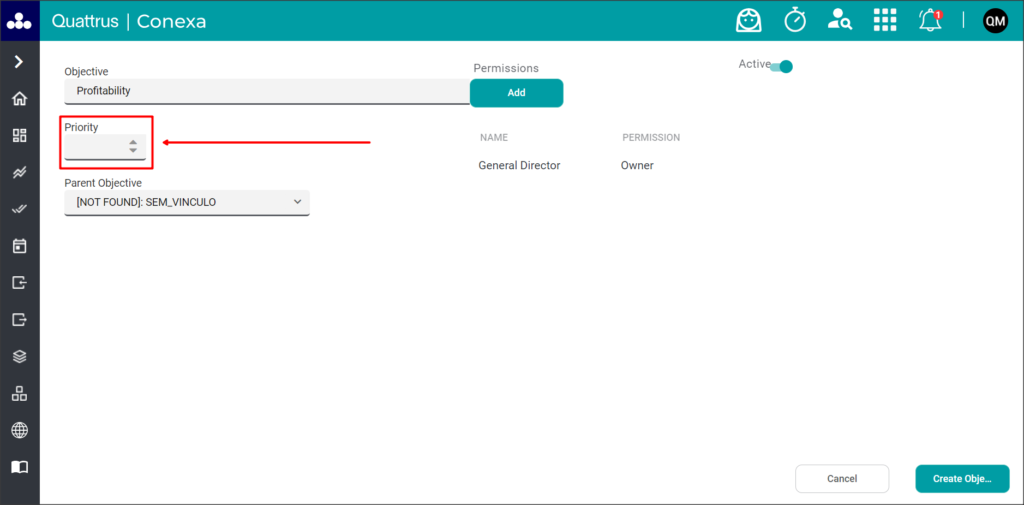
Task: Click the Priority number input field
Action: click(x=105, y=146)
